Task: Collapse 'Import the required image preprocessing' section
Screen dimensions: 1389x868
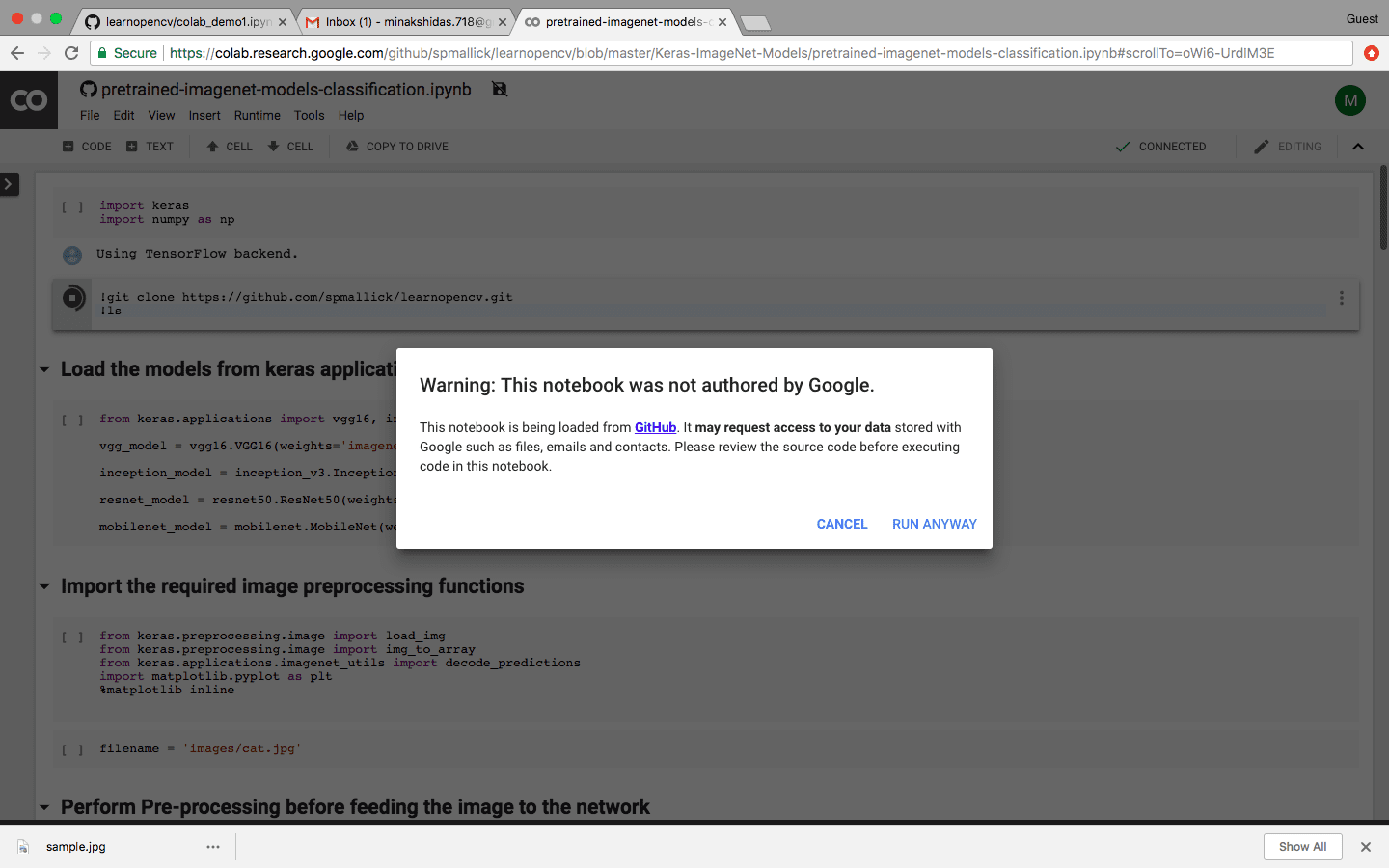Action: [44, 586]
